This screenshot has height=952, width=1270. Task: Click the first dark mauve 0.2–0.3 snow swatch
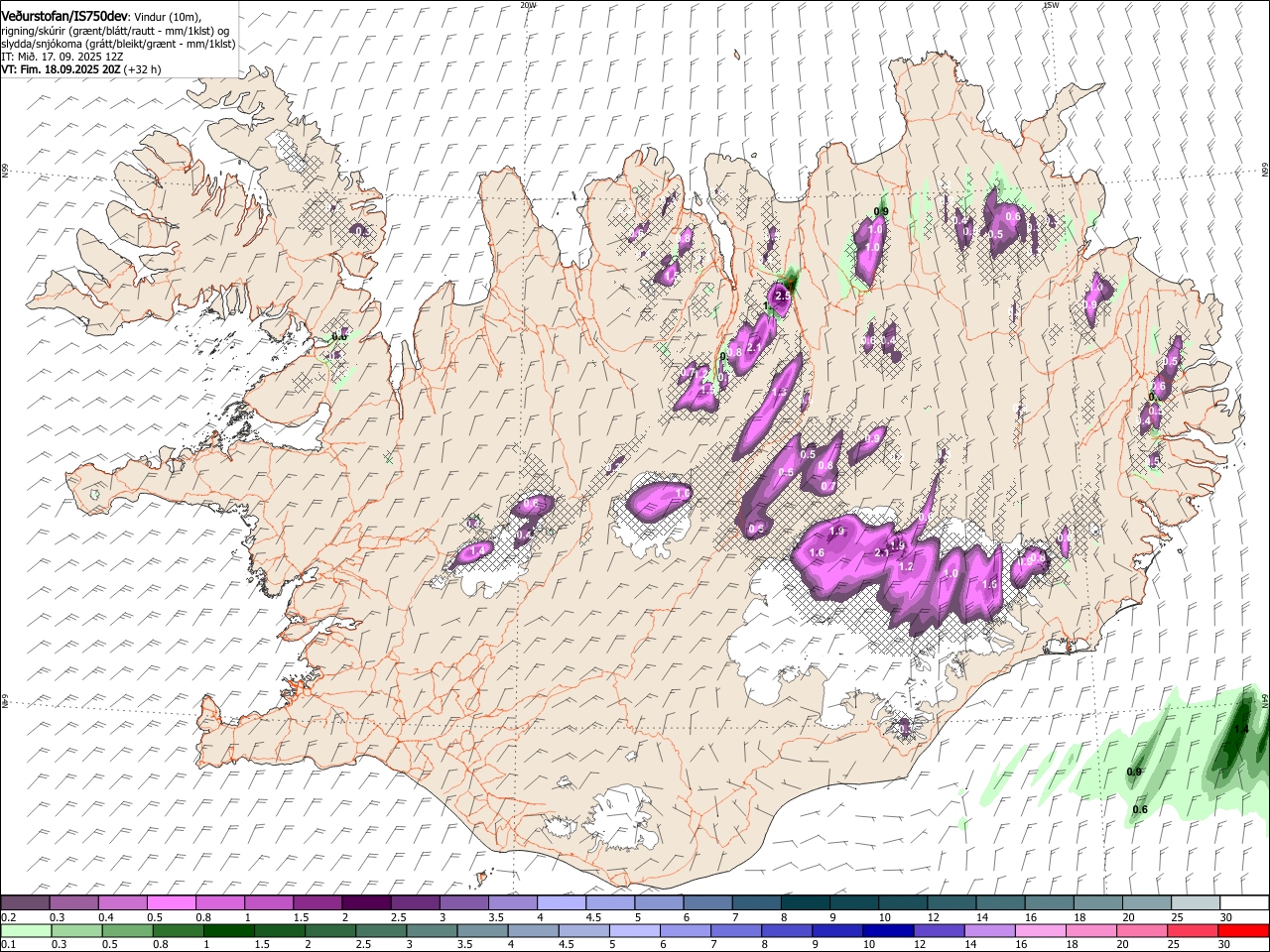tap(25, 903)
